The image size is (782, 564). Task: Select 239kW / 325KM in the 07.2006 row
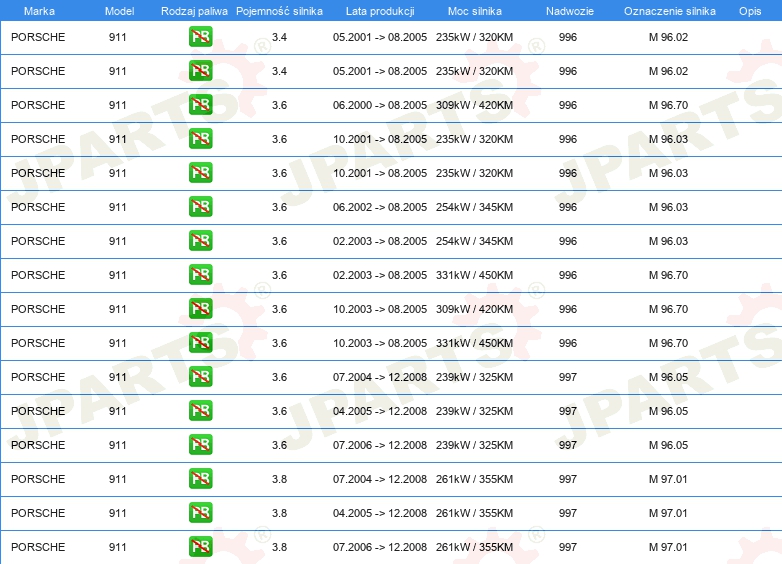coord(474,445)
